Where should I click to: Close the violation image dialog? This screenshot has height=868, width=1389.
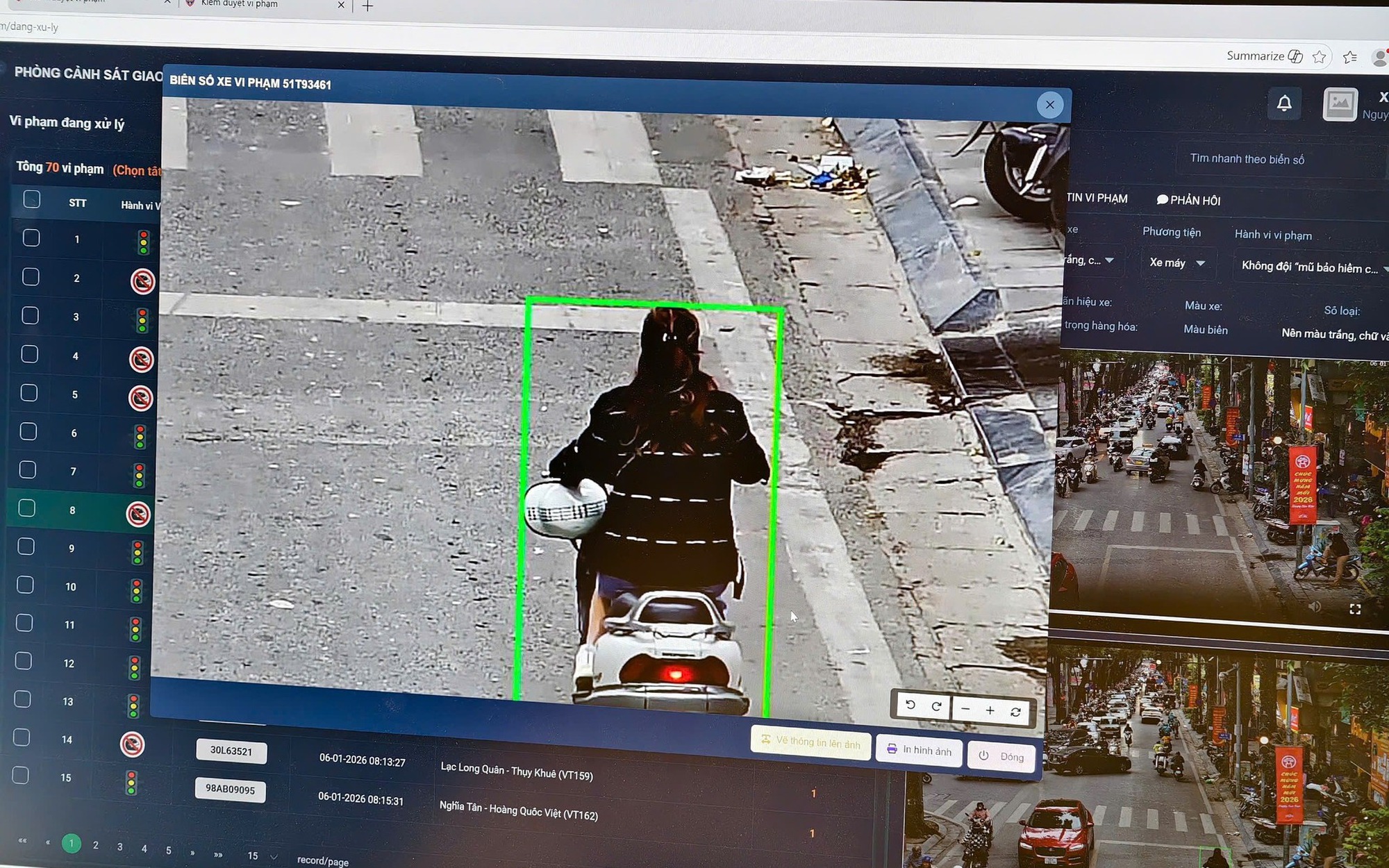pos(1049,105)
